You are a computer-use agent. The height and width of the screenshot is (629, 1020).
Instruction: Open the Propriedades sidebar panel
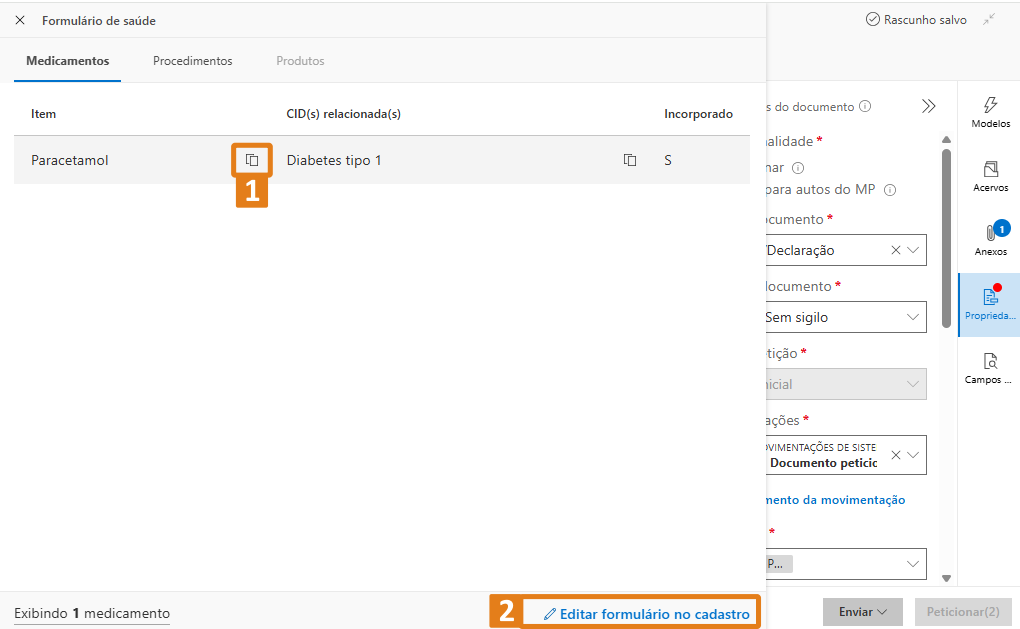click(x=990, y=304)
